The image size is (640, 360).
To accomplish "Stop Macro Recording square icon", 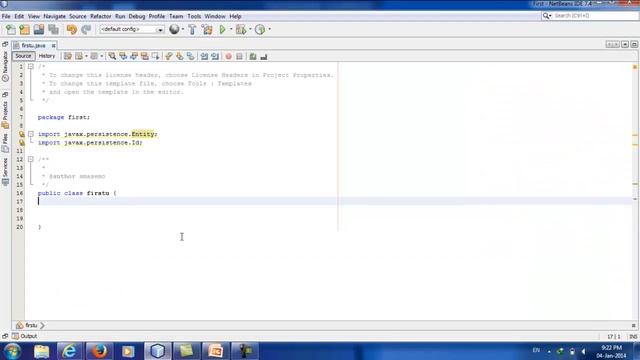I will [x=239, y=56].
